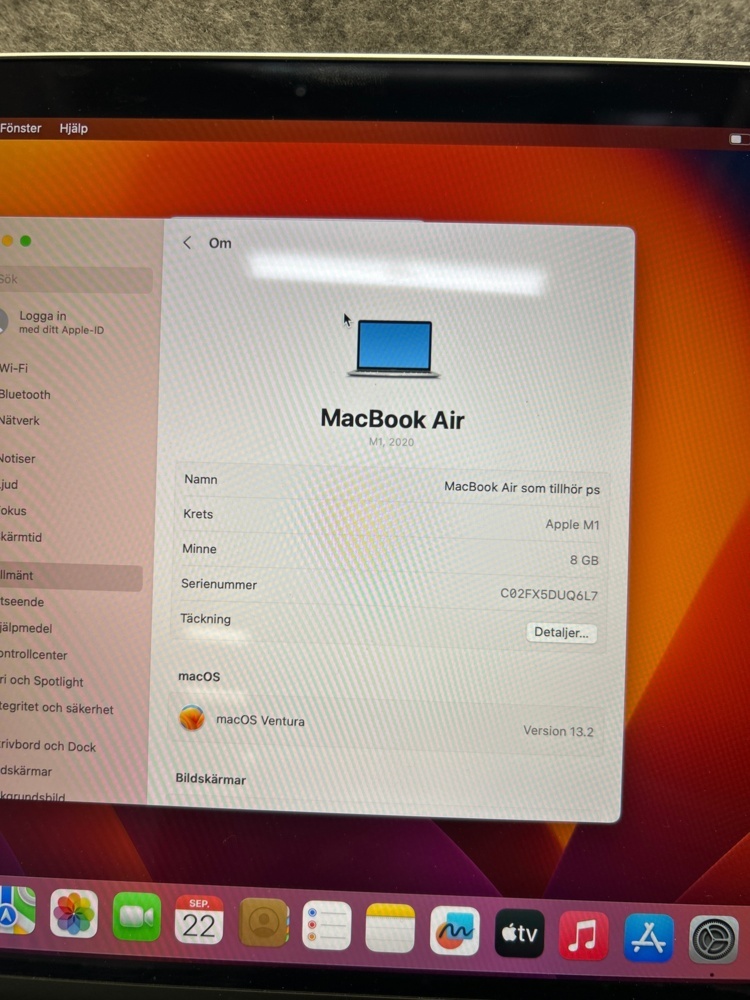Click the M1, 2020 subtitle
This screenshot has height=1000, width=750.
pyautogui.click(x=392, y=441)
